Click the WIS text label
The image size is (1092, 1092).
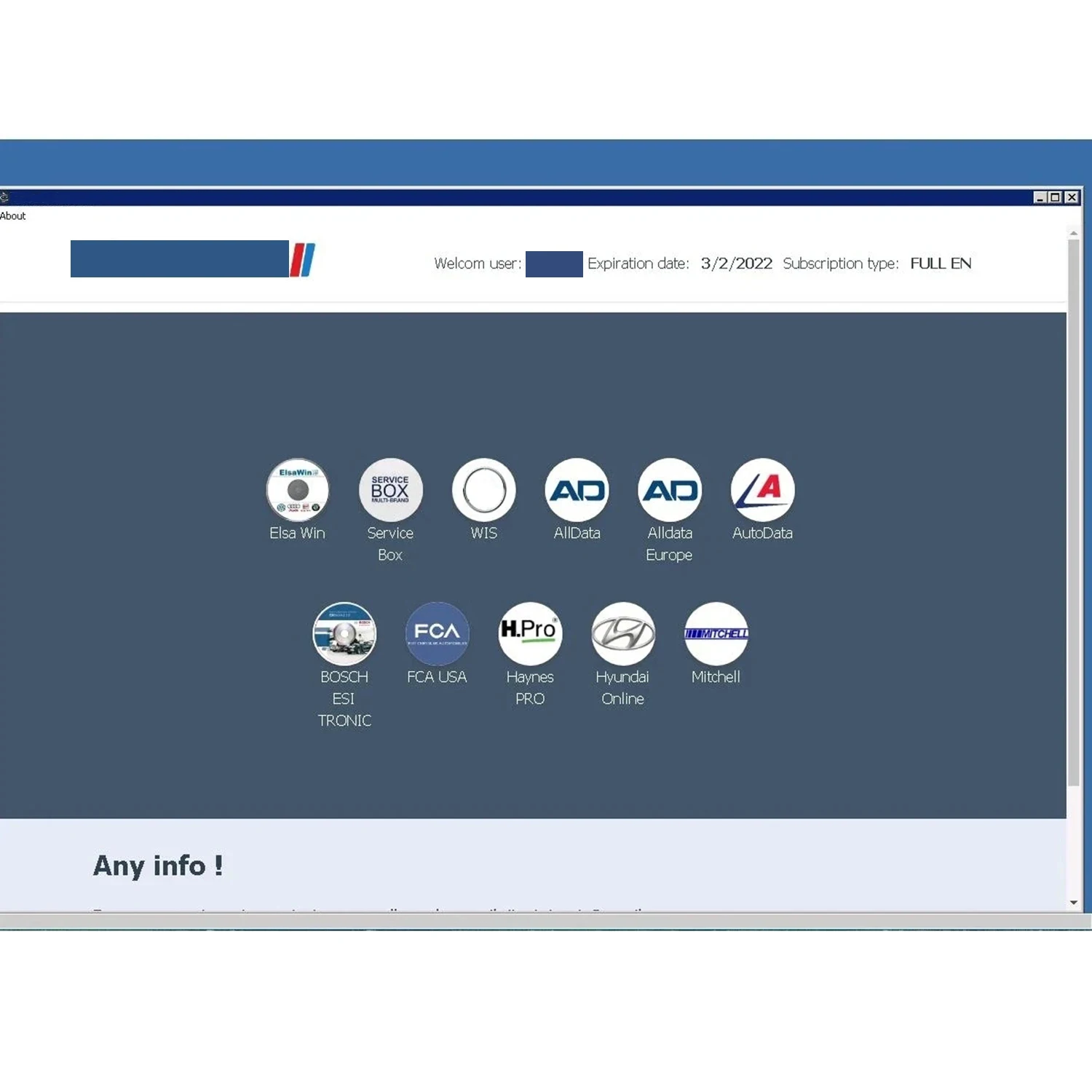[x=483, y=533]
